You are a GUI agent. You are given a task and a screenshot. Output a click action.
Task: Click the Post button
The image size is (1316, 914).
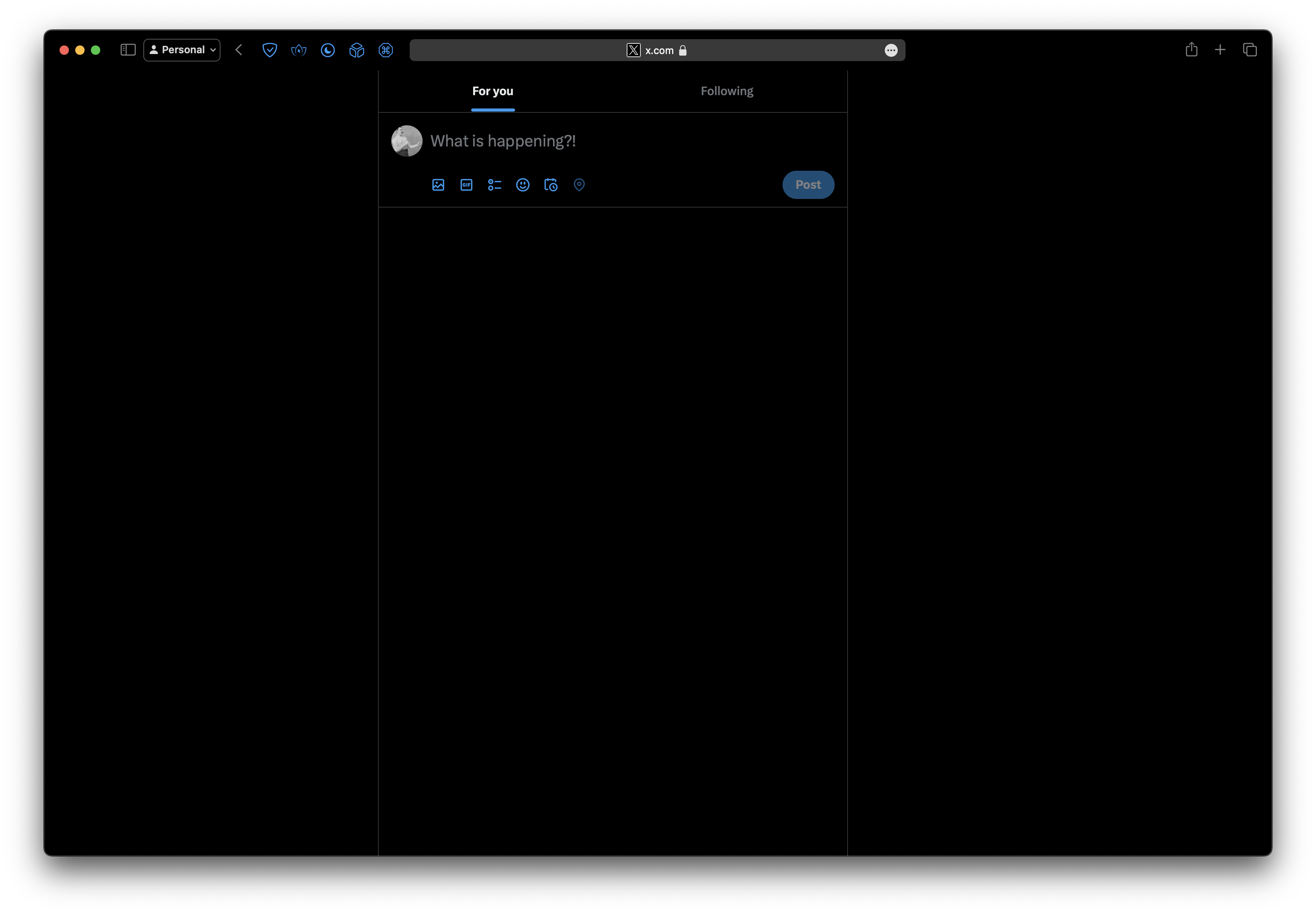[x=808, y=184]
